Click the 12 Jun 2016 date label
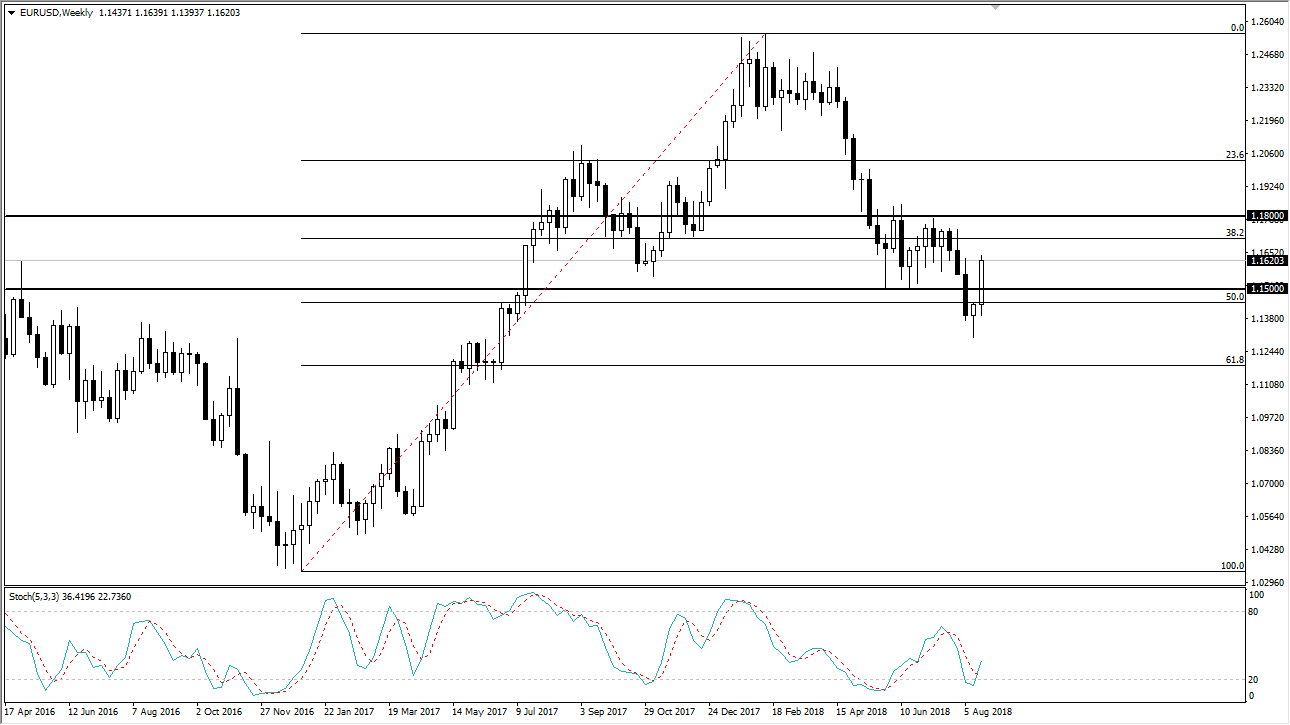1290x725 pixels. click(x=92, y=712)
